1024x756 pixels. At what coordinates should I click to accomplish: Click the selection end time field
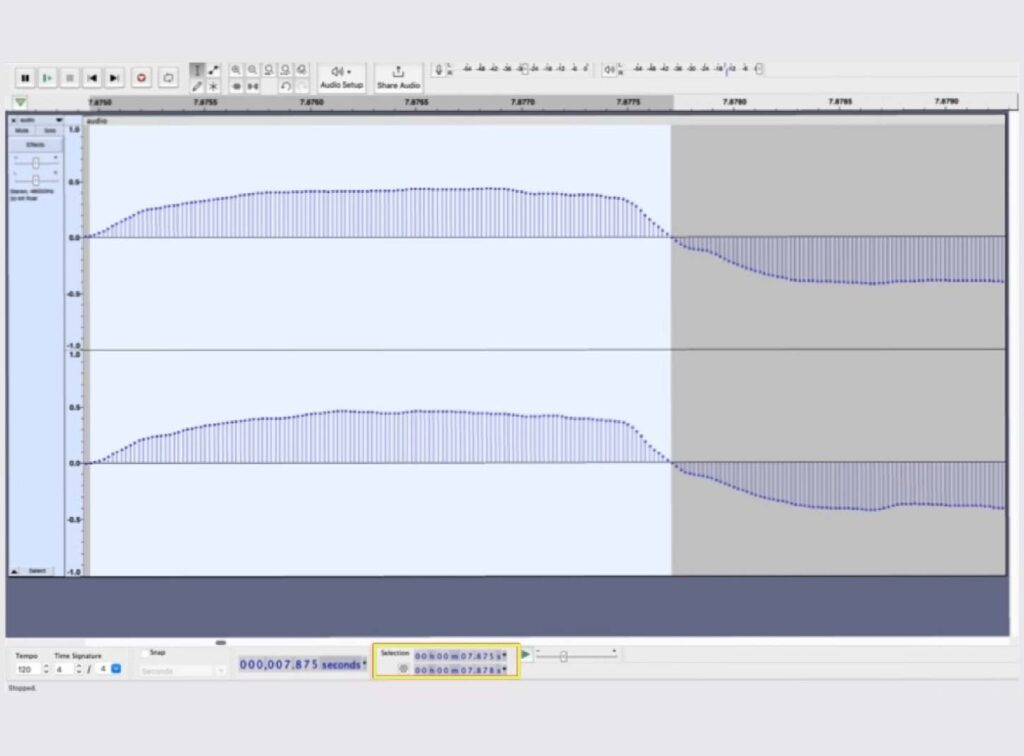click(x=458, y=670)
